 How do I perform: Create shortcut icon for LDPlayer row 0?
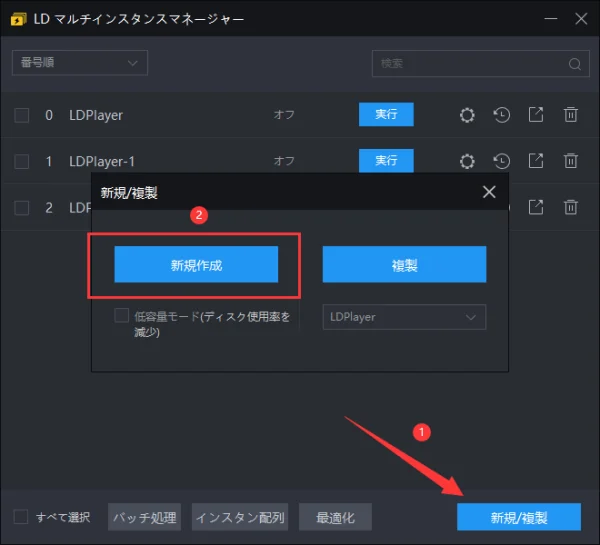pos(536,114)
